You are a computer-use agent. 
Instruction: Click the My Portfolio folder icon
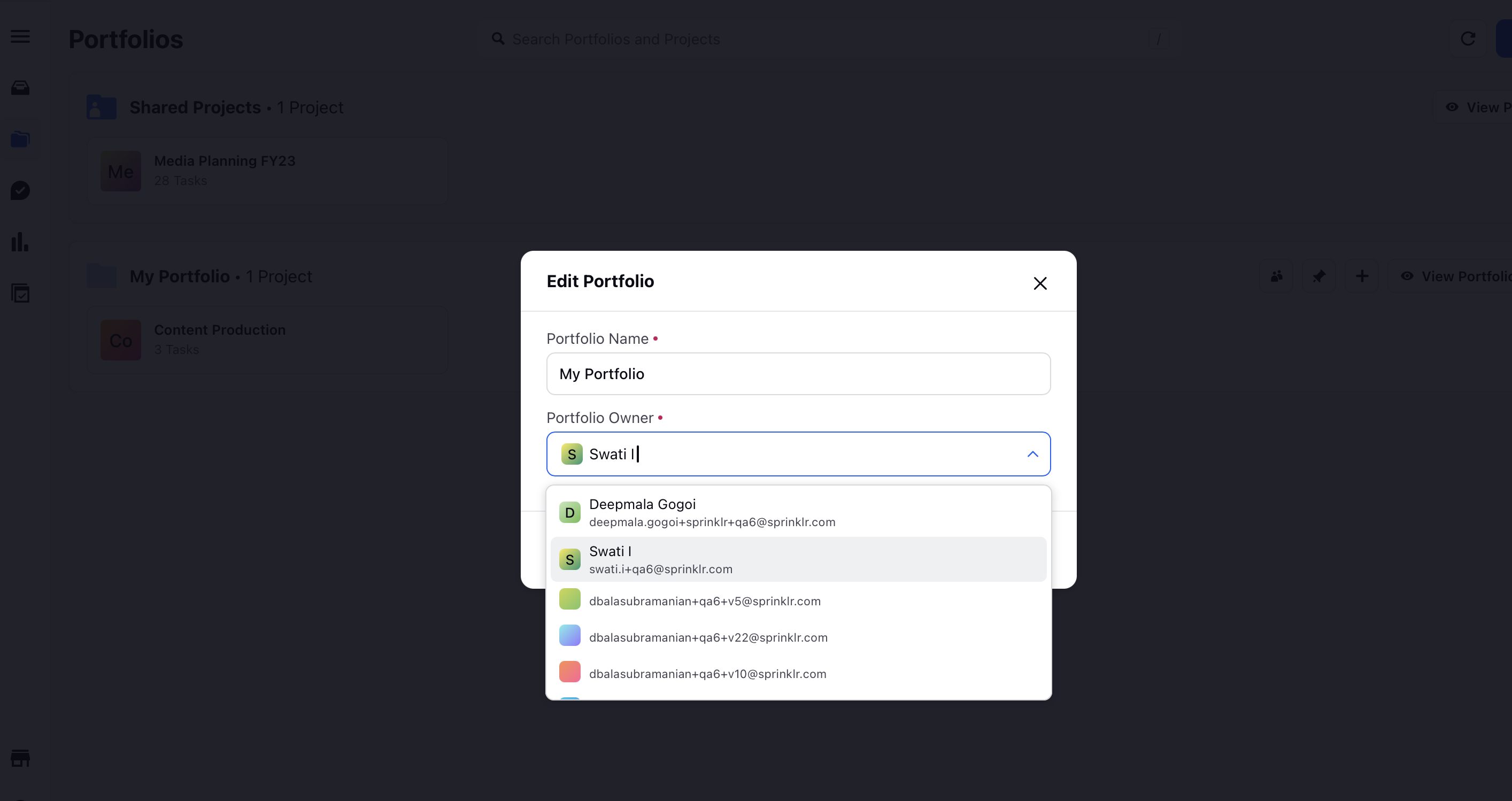(x=102, y=276)
